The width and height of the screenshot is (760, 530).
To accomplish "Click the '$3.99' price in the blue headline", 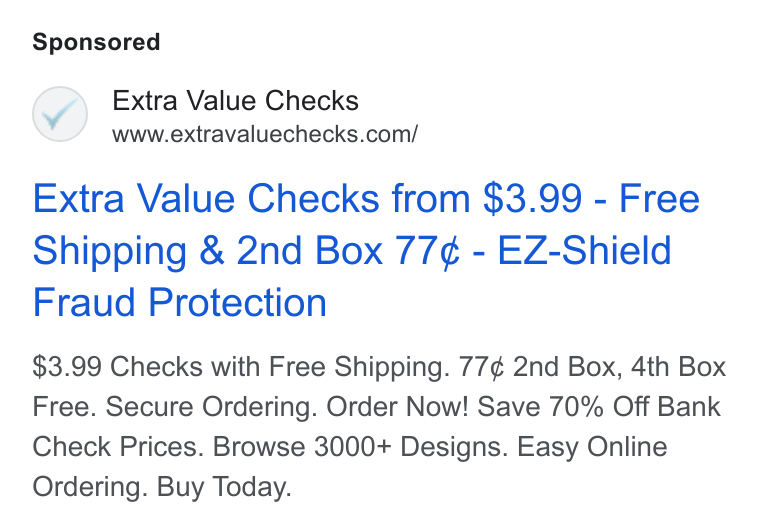I will pos(532,199).
